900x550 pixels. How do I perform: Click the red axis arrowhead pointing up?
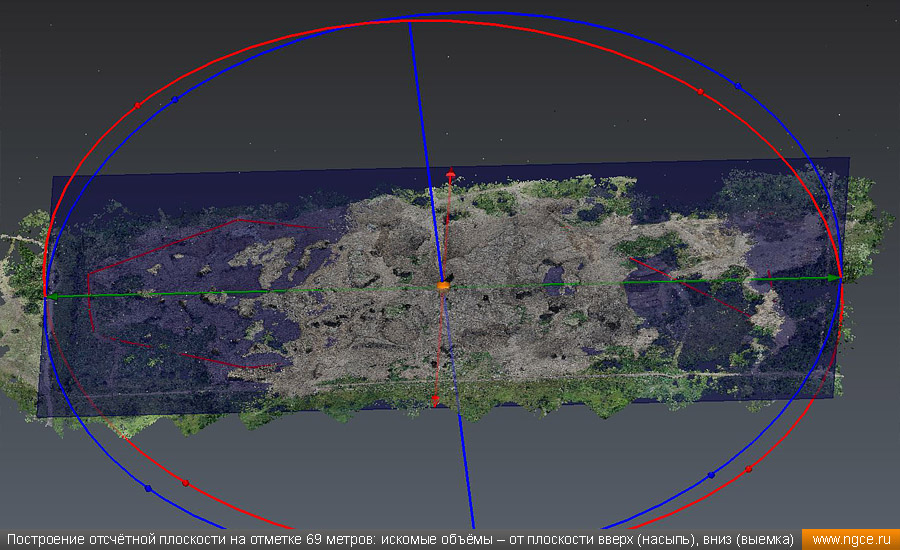tap(451, 172)
